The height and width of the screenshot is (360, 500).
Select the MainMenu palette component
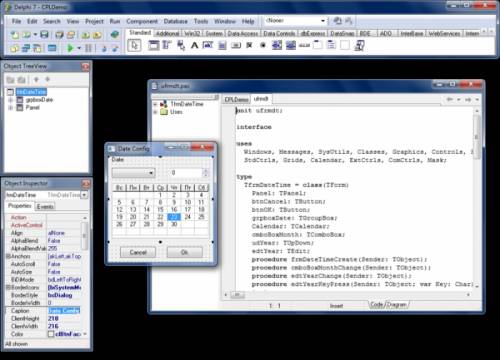click(x=167, y=45)
